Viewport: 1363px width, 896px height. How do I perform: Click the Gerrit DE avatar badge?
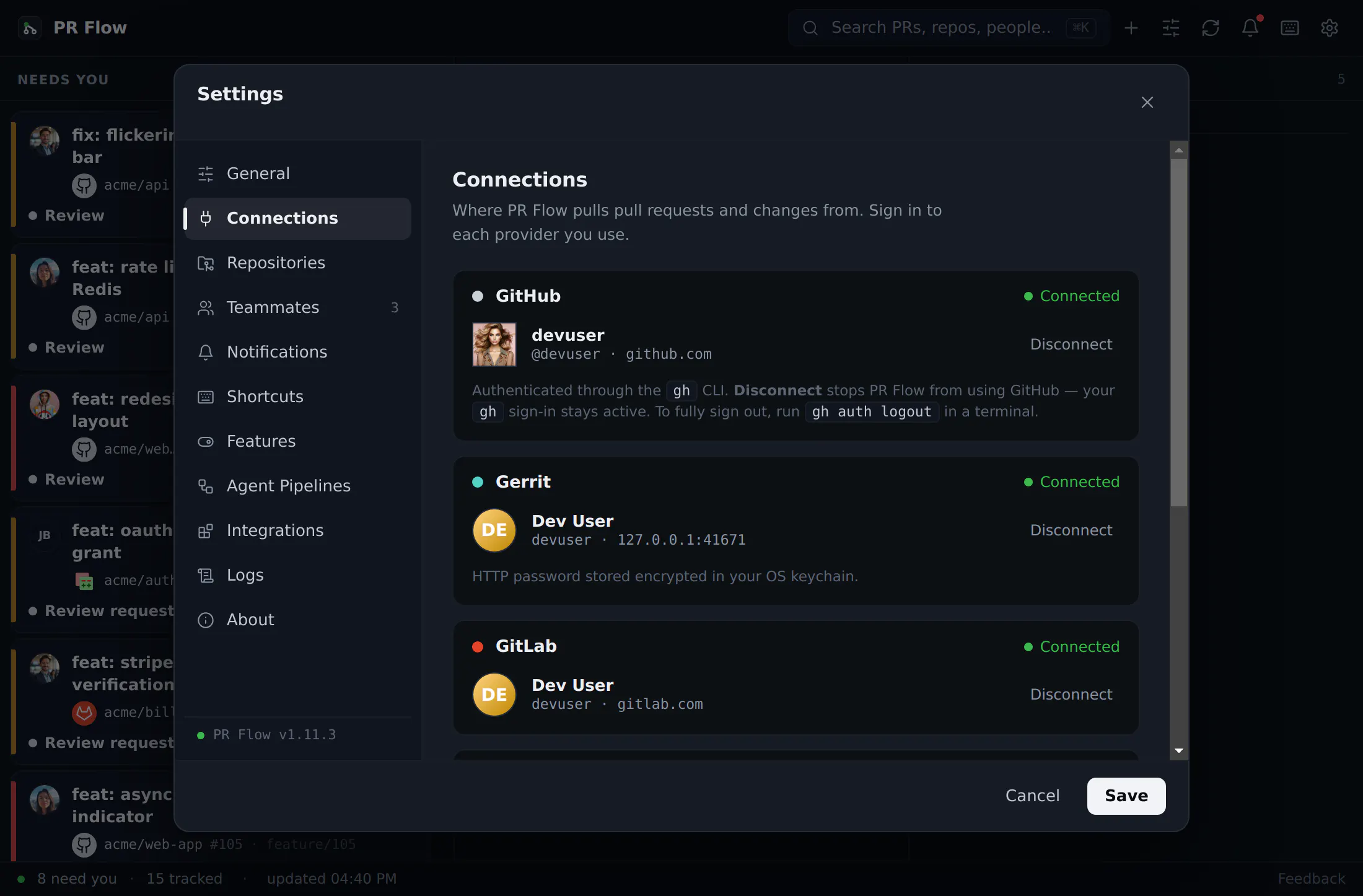coord(494,530)
